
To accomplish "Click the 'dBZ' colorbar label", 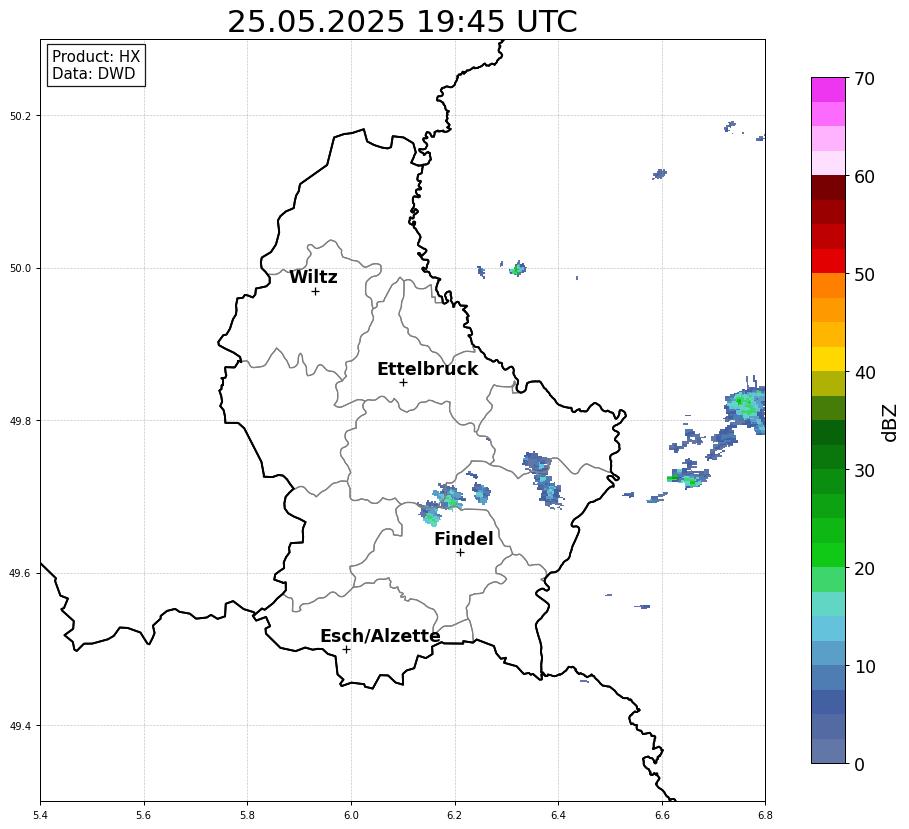I will coord(890,423).
